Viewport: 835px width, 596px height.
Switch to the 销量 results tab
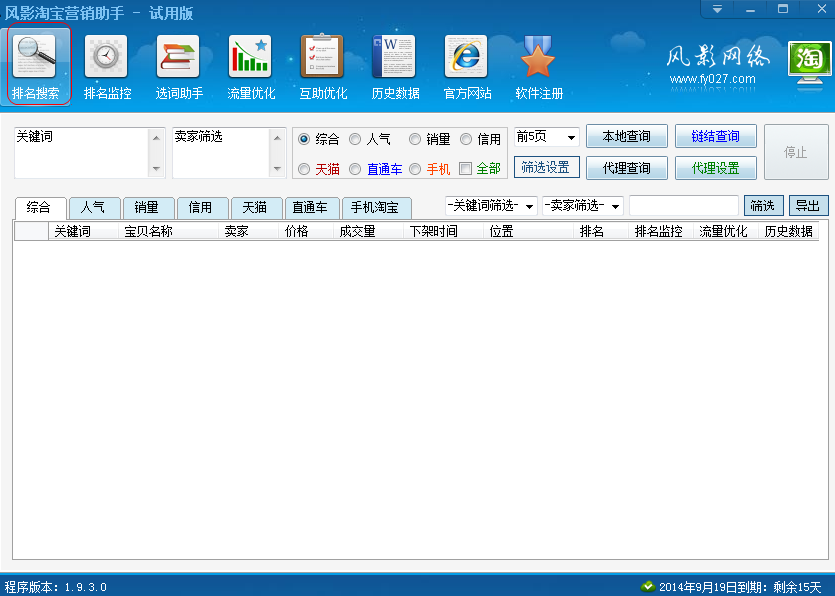pos(148,208)
